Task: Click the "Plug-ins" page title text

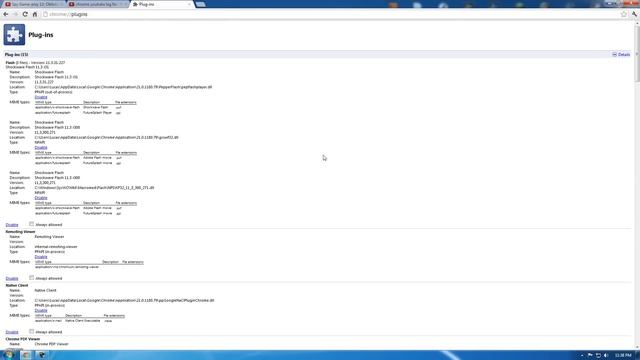Action: pyautogui.click(x=41, y=35)
